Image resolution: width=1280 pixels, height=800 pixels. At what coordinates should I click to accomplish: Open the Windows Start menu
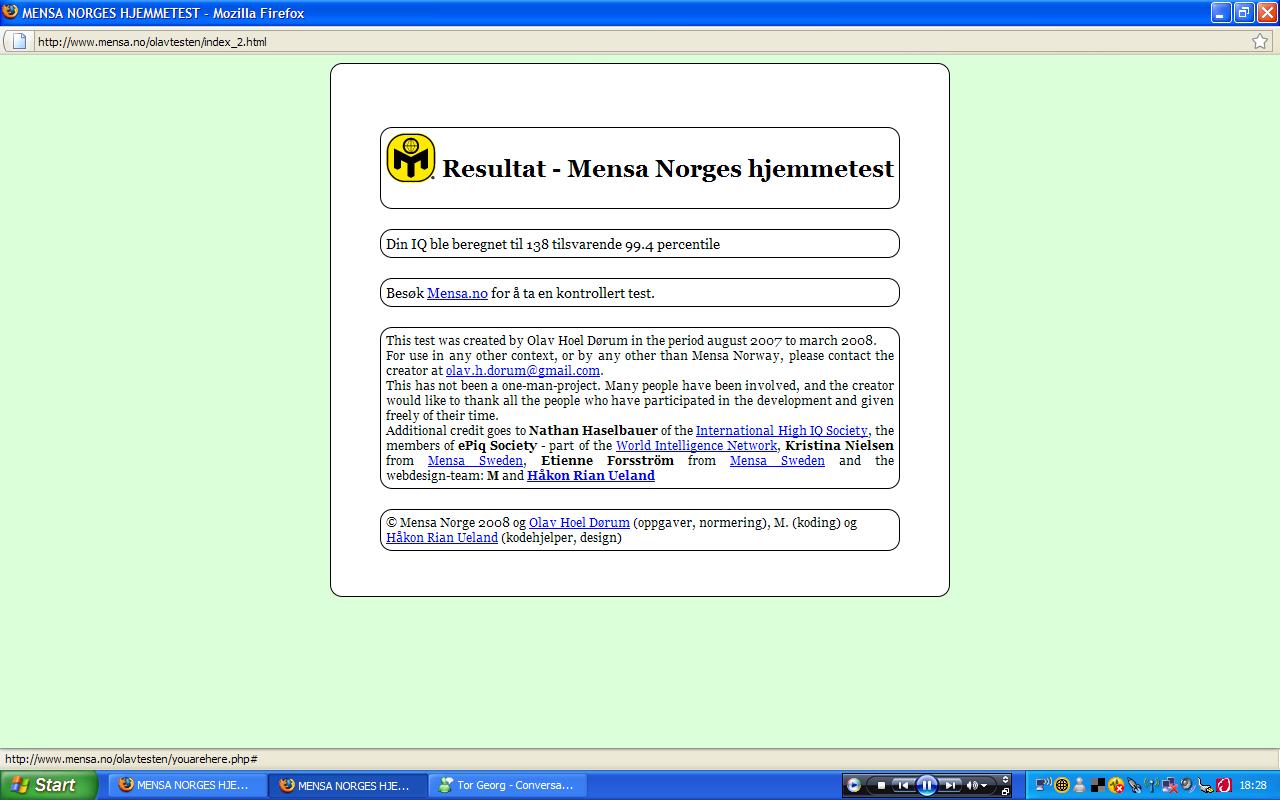(x=48, y=785)
